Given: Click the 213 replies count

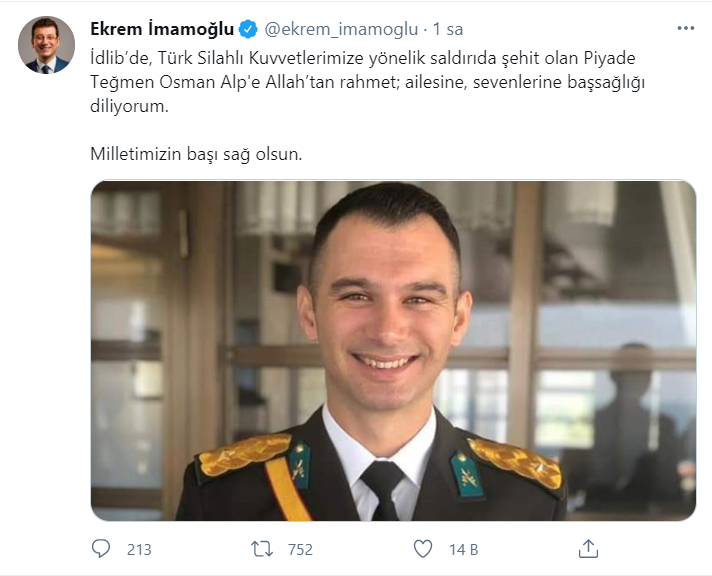Looking at the screenshot, I should pos(139,550).
